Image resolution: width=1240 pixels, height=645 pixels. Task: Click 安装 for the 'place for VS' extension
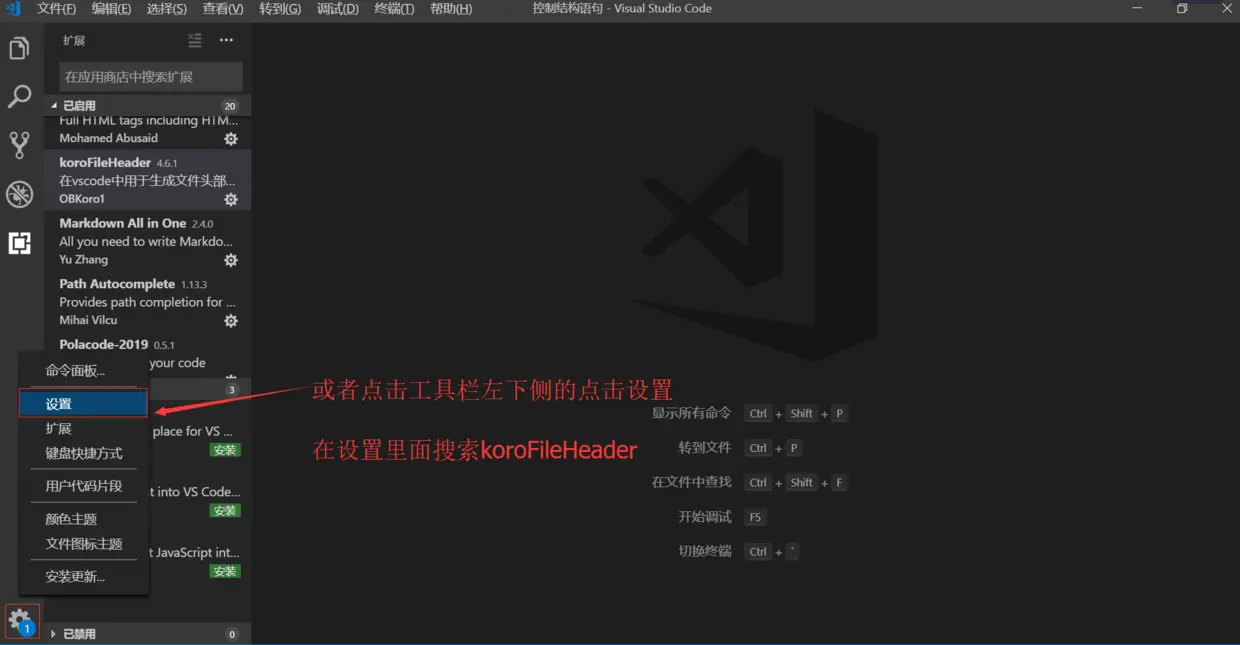coord(225,450)
